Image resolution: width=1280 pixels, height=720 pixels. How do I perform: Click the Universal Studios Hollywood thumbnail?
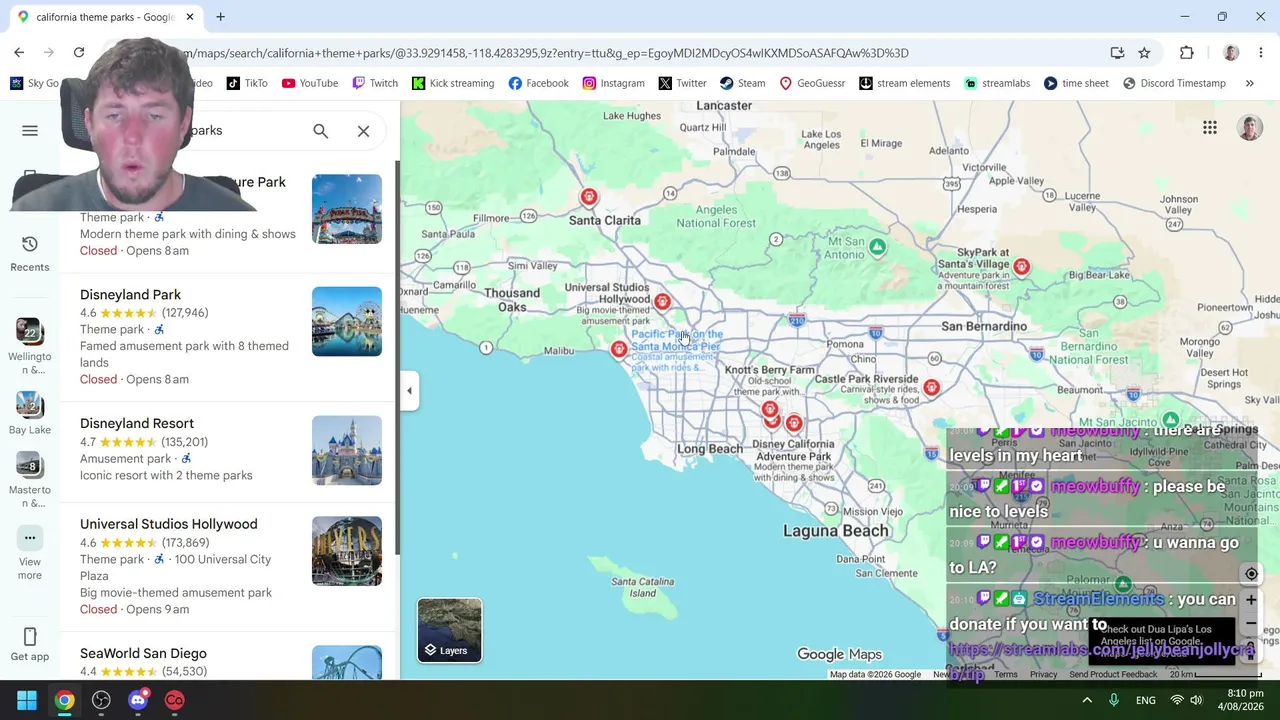tap(347, 551)
